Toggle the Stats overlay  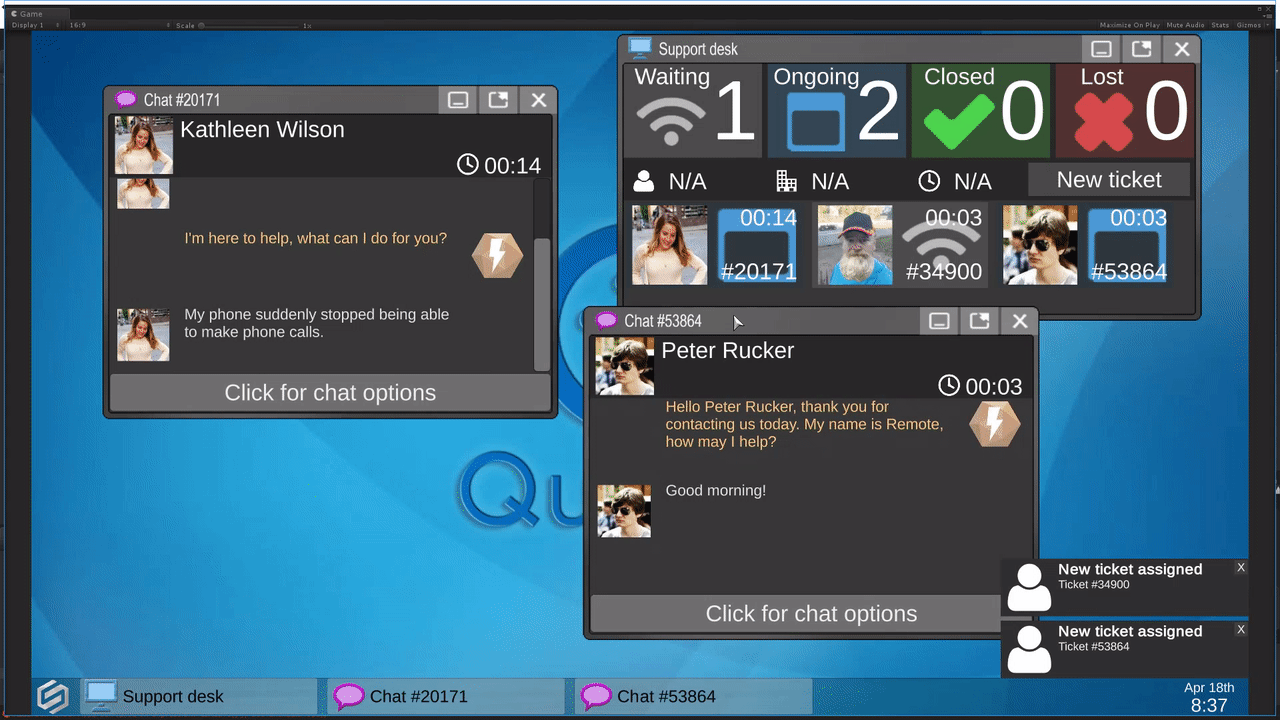1220,25
